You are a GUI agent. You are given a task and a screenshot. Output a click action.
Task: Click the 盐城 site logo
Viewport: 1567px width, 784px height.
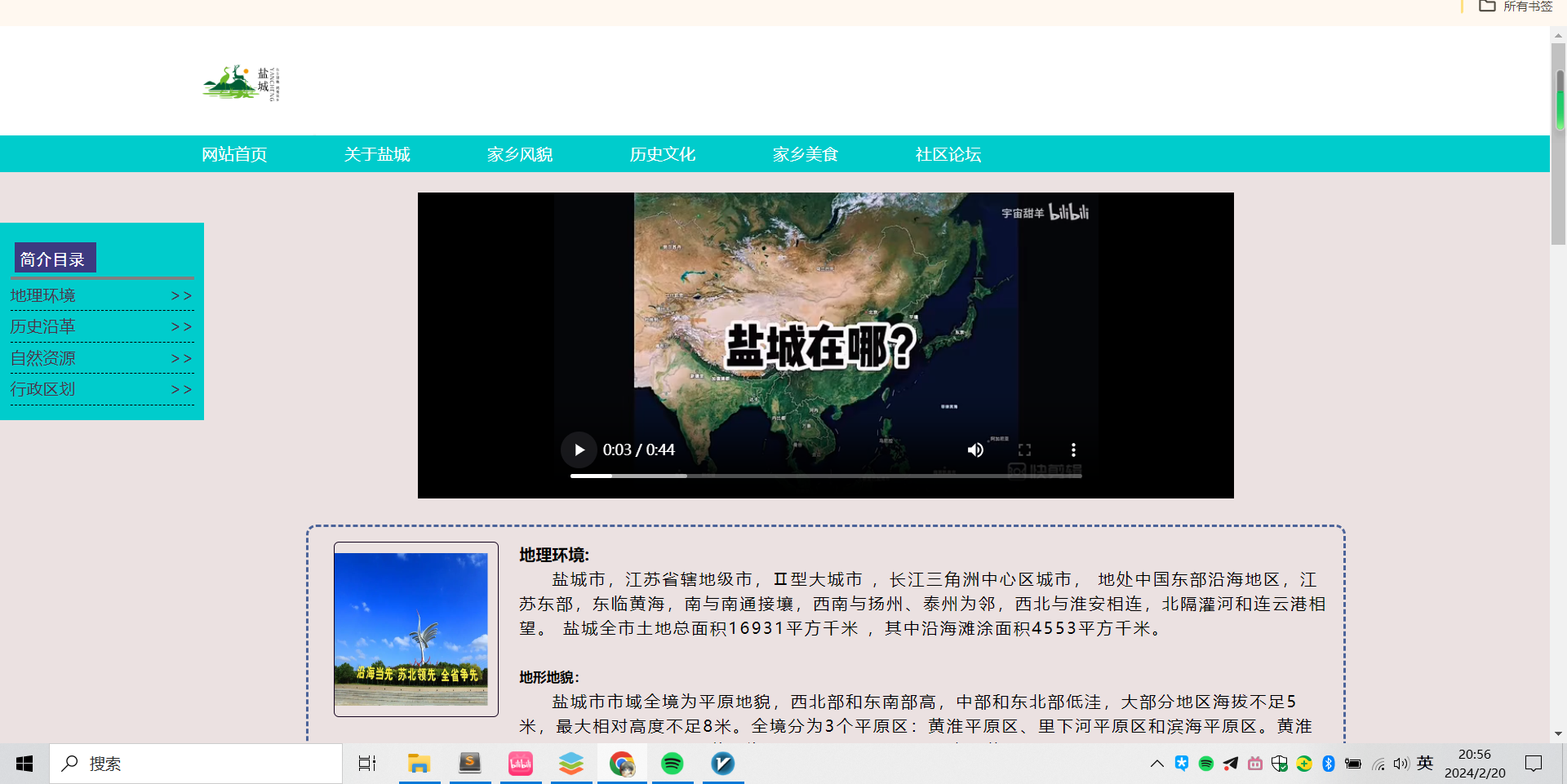tap(242, 82)
